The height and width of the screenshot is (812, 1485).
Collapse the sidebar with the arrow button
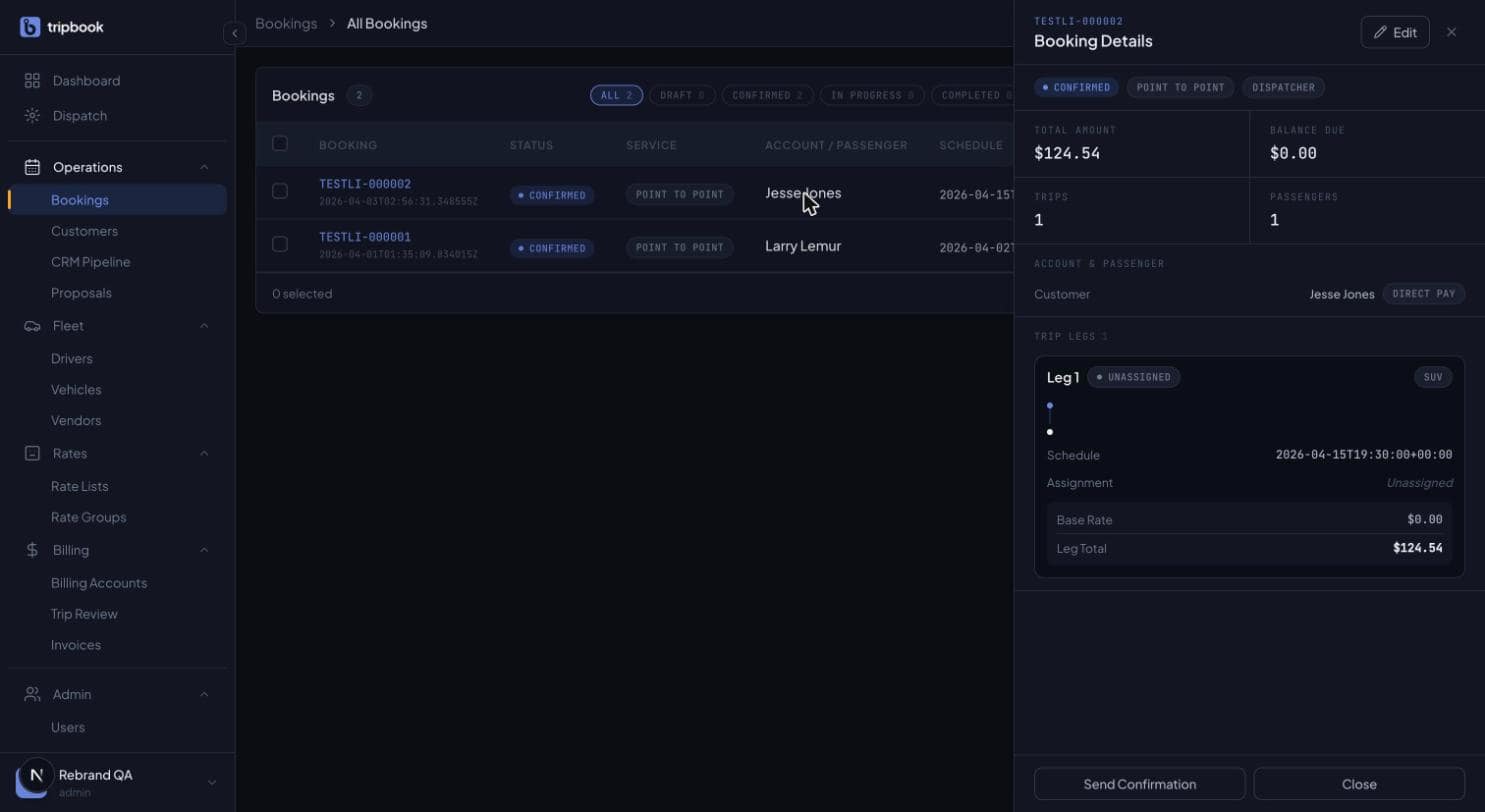tap(234, 33)
